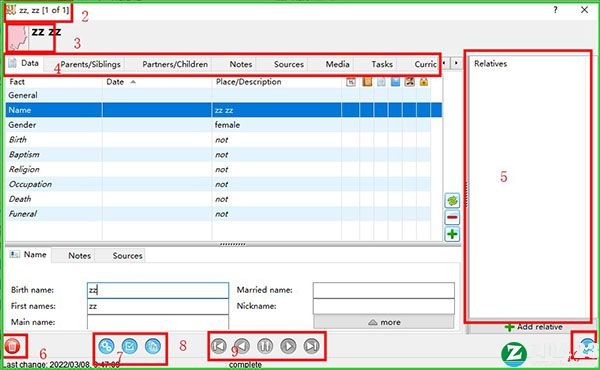
Task: Click into the Nickname field
Action: (384, 306)
